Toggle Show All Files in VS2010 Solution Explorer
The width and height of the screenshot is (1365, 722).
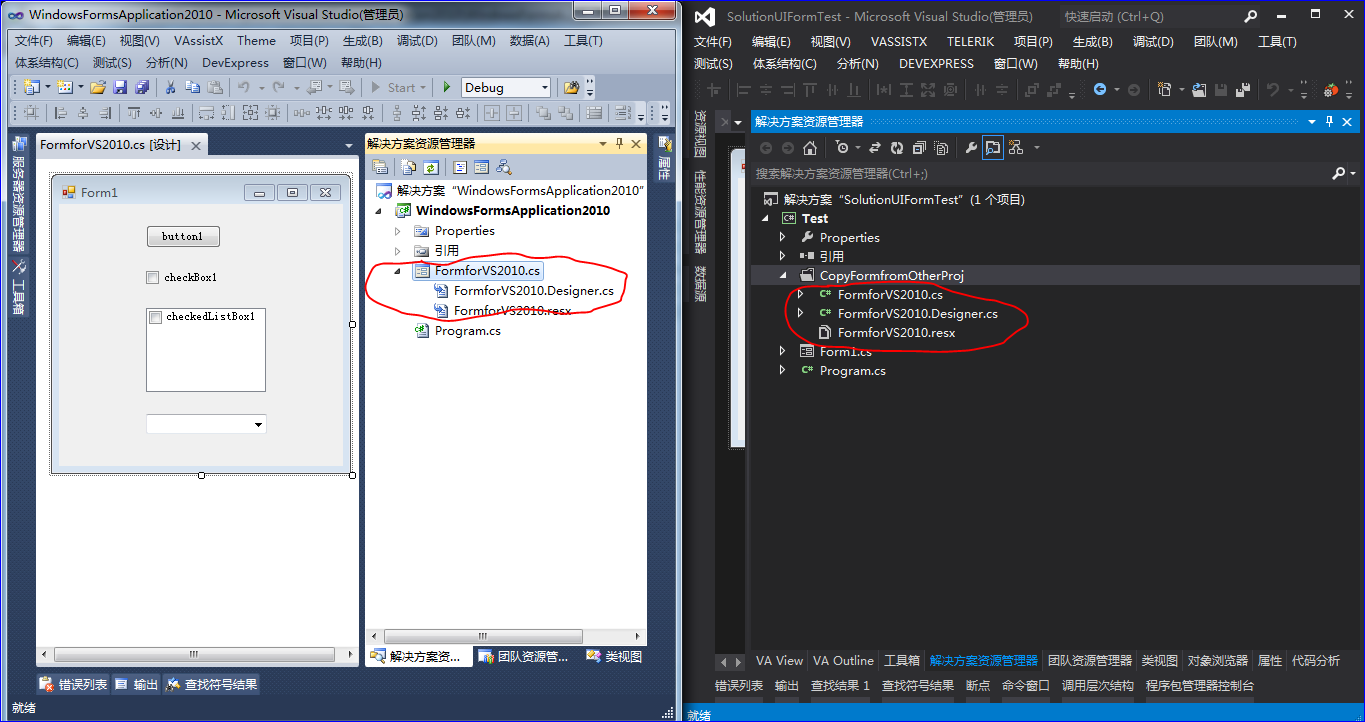(x=408, y=167)
